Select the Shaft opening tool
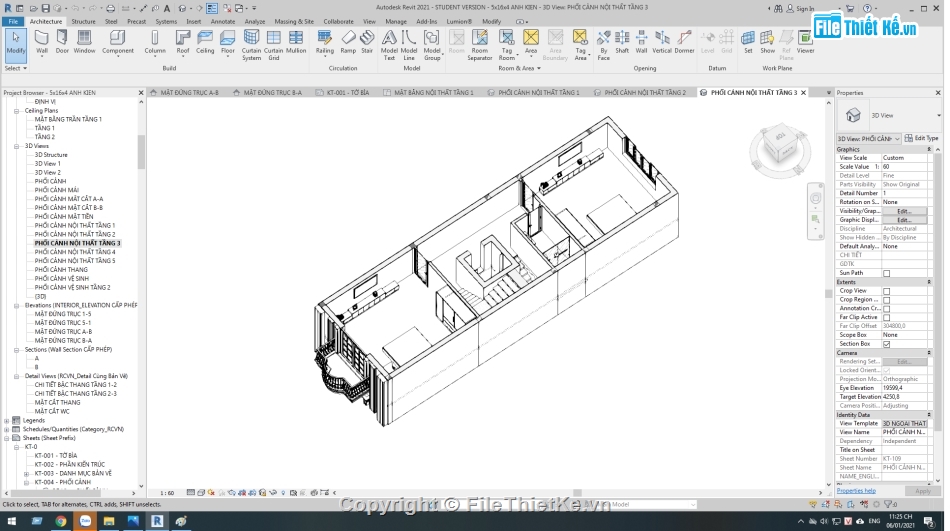This screenshot has width=950, height=531. click(622, 42)
